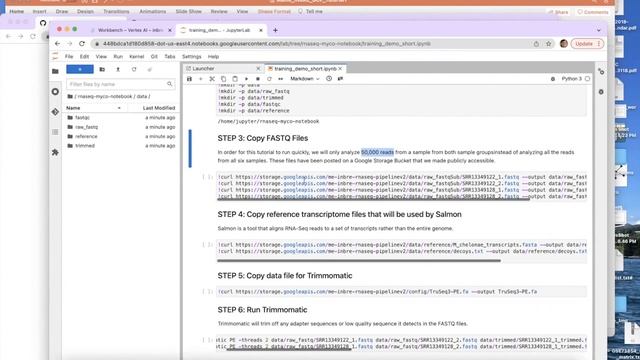The width and height of the screenshot is (640, 360).
Task: Close the training_demo_short.ipynb tab
Action: (340, 69)
